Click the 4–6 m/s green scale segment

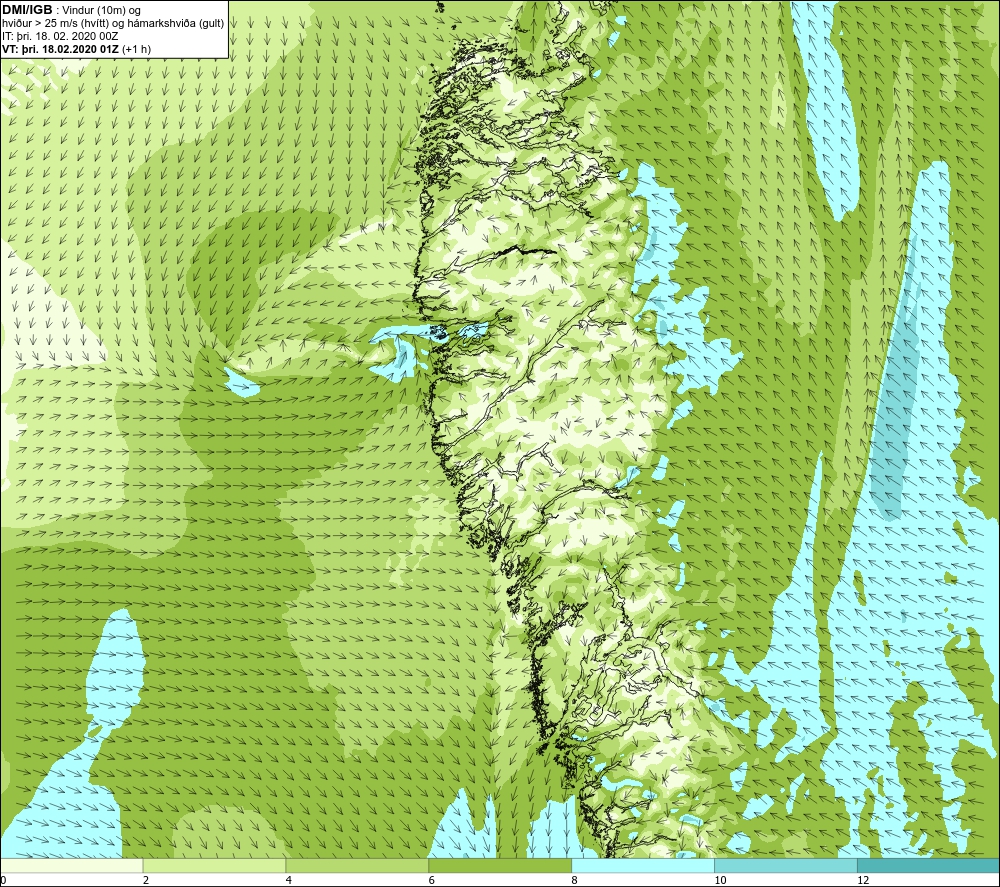click(x=357, y=865)
